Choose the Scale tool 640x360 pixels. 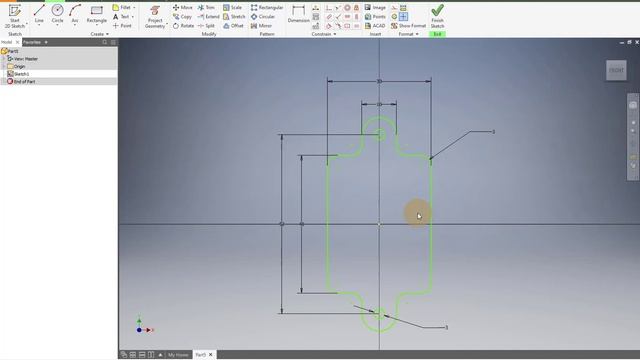click(x=232, y=7)
